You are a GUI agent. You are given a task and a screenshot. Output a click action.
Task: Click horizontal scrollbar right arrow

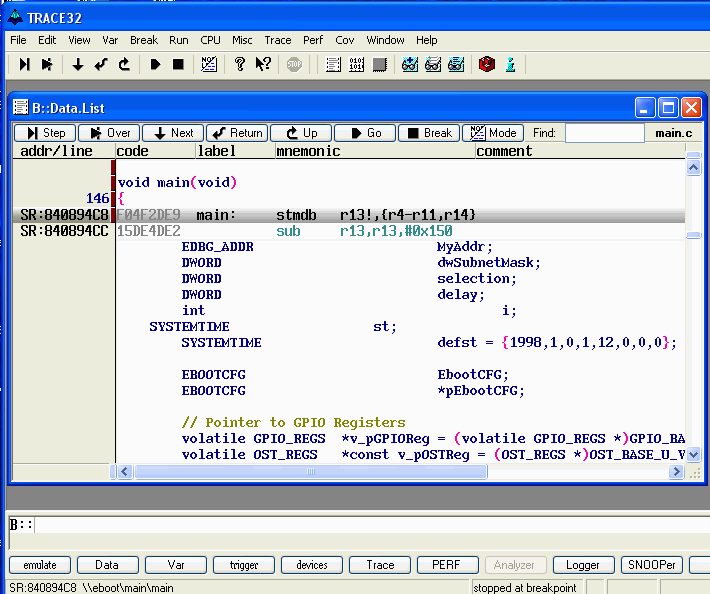click(x=676, y=472)
